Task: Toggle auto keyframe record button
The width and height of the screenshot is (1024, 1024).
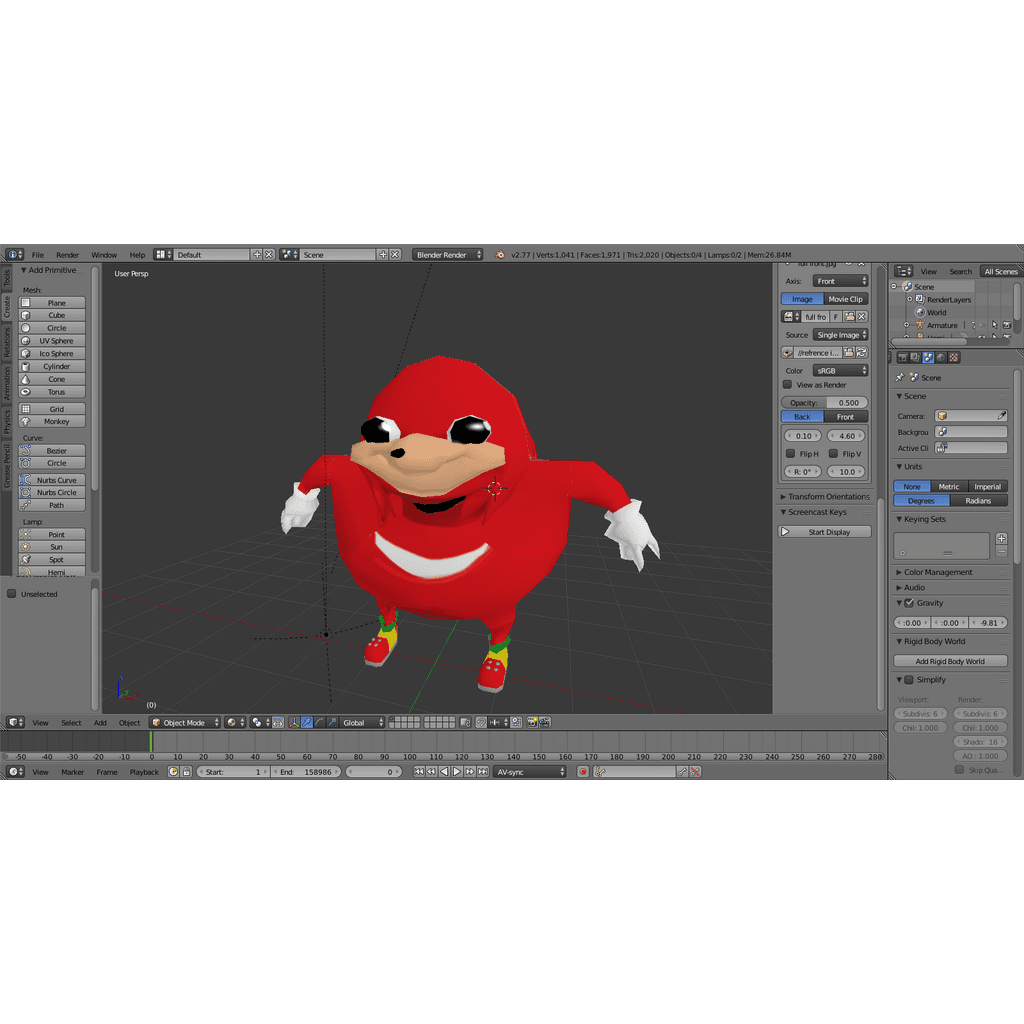Action: tap(583, 772)
